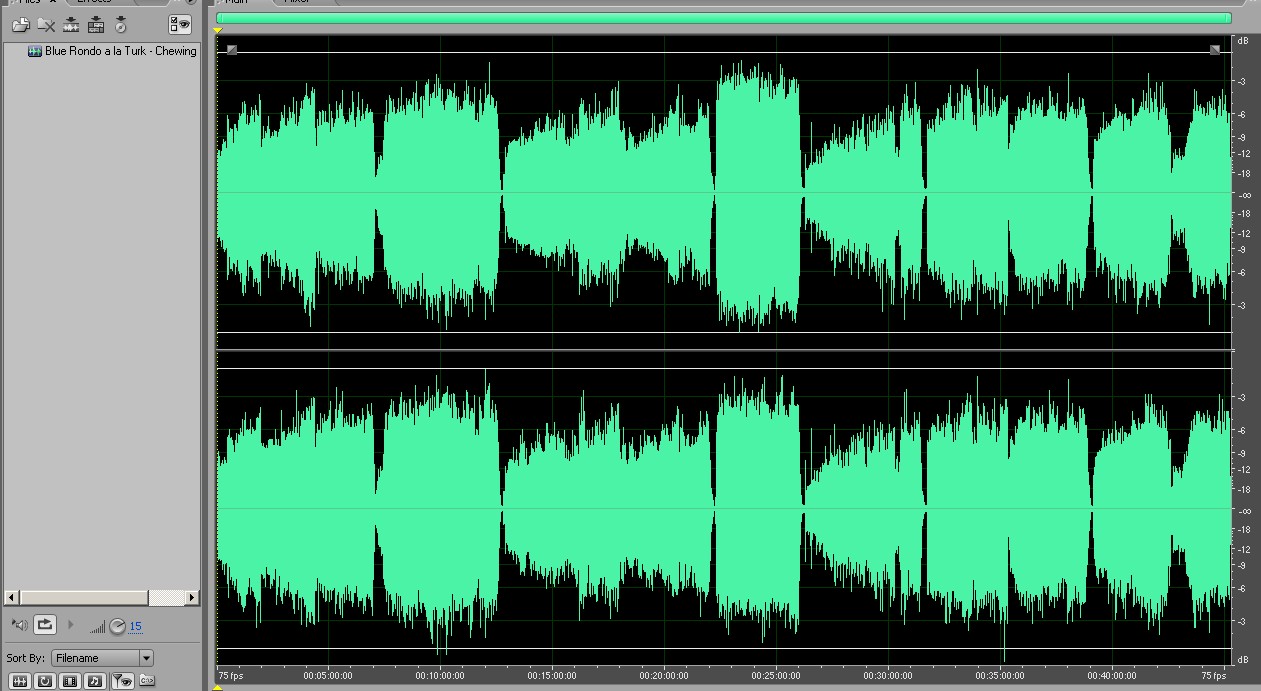This screenshot has height=691, width=1261.
Task: Click the Close File icon
Action: point(45,25)
